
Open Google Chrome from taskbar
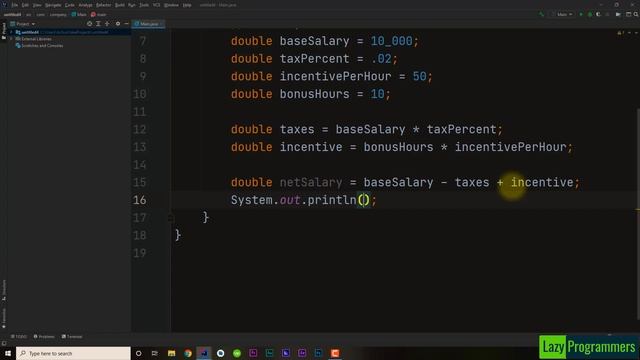(188, 353)
